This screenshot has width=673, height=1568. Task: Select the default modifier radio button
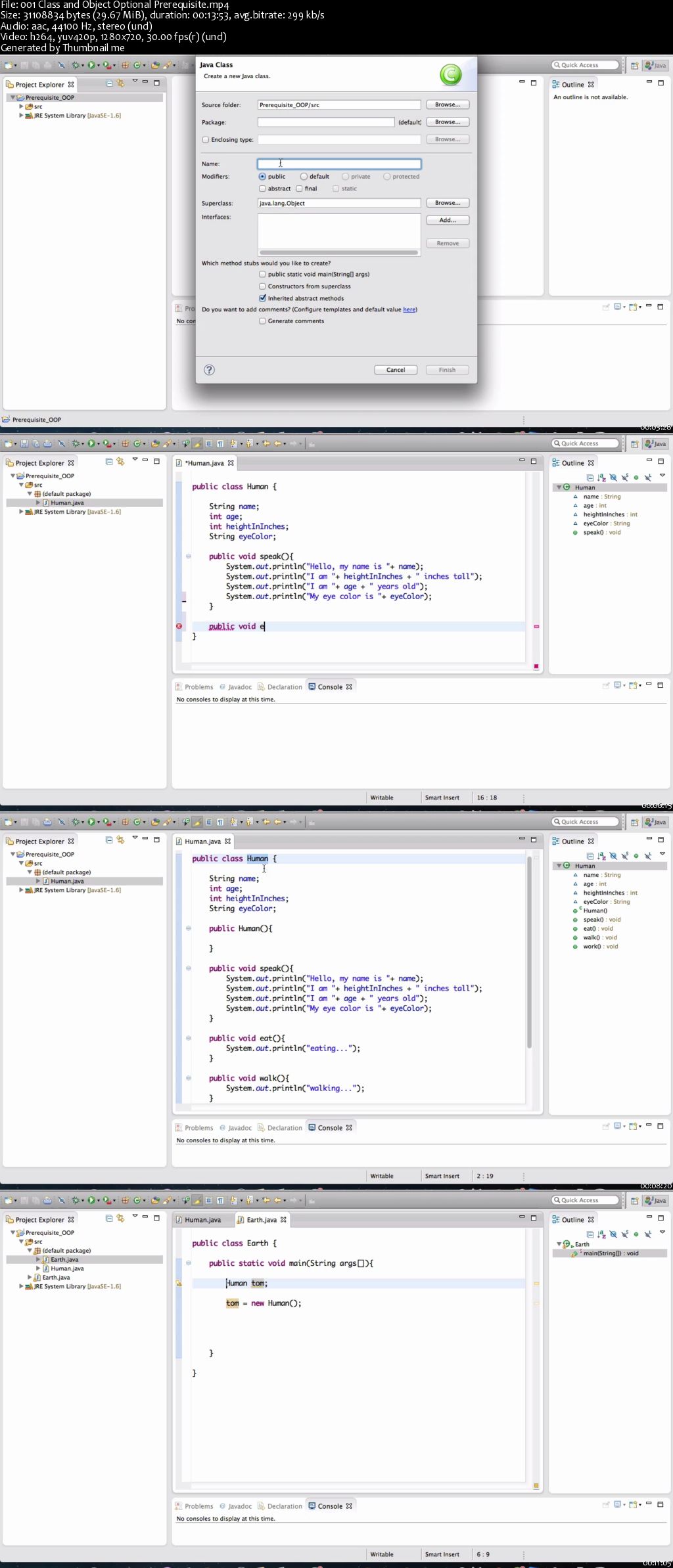click(x=304, y=177)
